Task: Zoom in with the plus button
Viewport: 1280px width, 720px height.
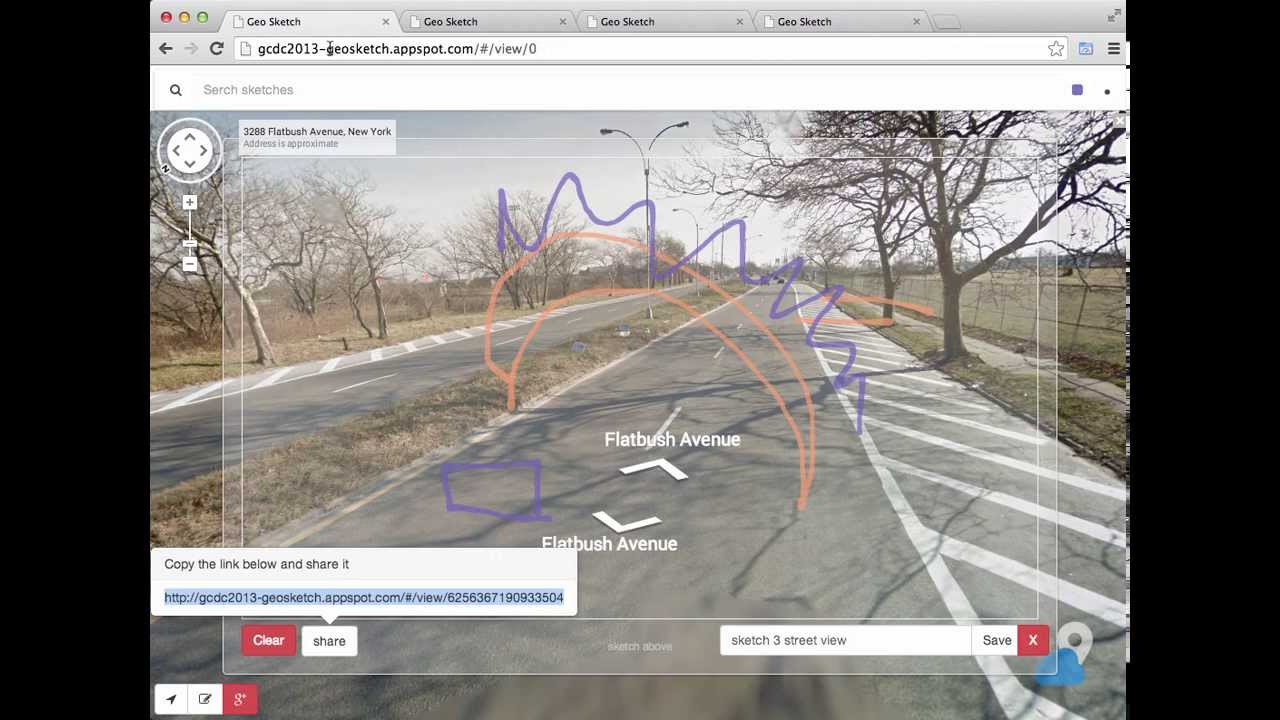Action: [189, 202]
